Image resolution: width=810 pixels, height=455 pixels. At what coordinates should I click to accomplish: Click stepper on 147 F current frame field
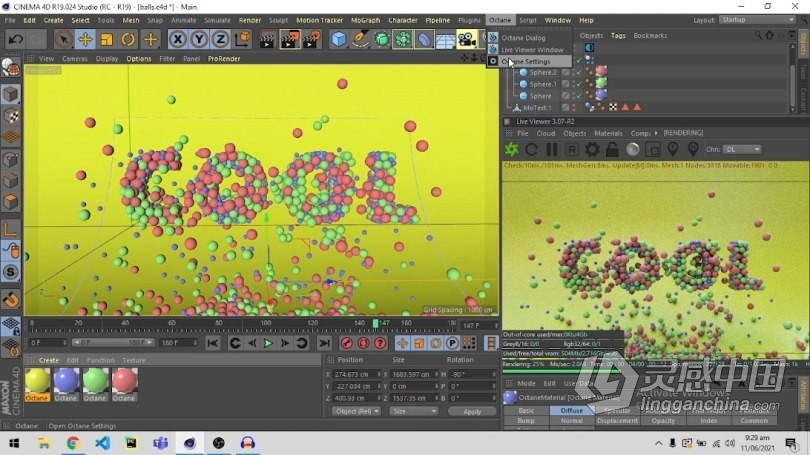pos(496,325)
